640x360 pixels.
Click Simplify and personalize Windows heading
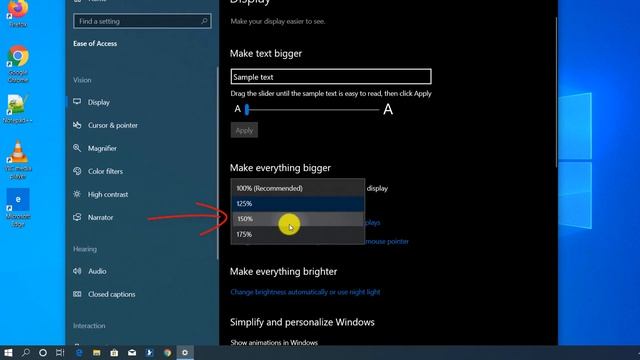click(302, 322)
